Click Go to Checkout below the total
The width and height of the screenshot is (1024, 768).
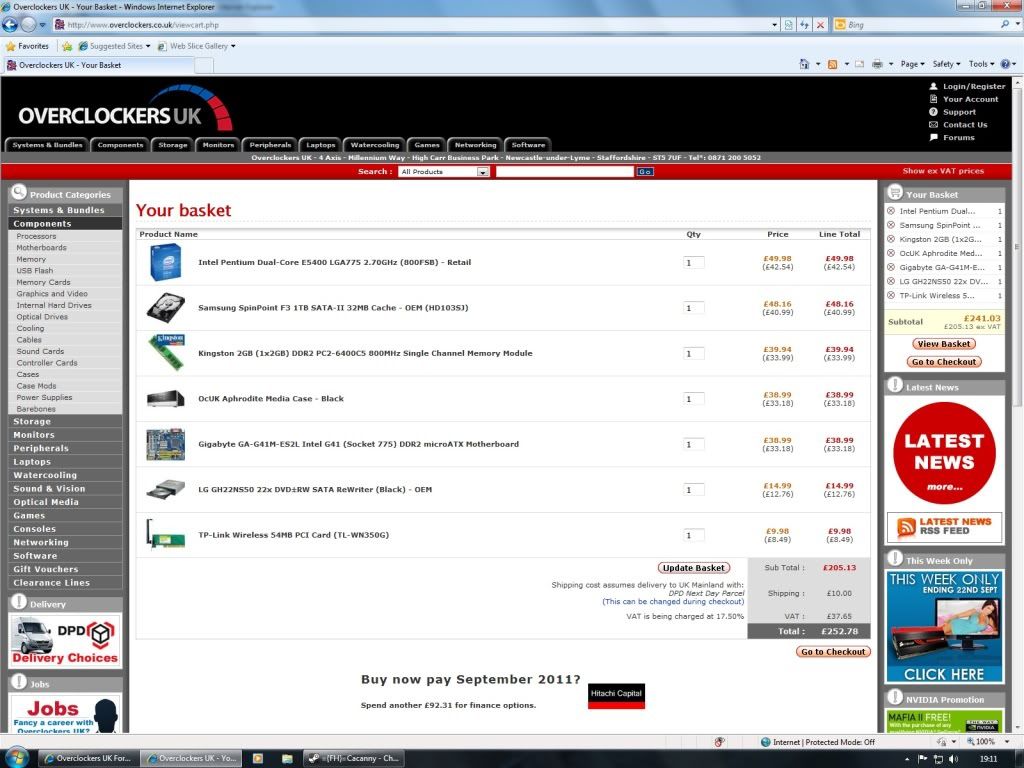coord(833,652)
